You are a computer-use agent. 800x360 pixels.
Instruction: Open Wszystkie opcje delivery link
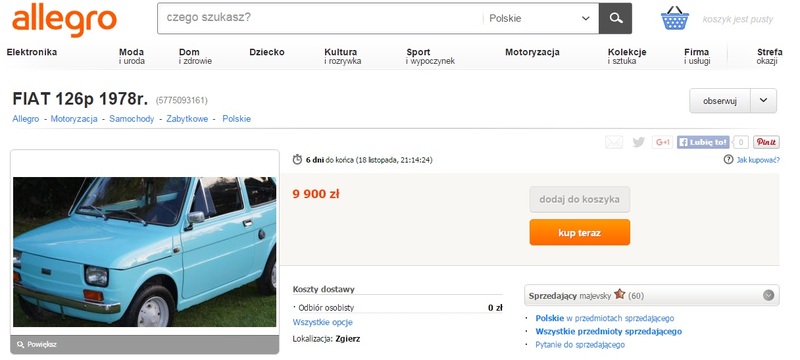[322, 322]
